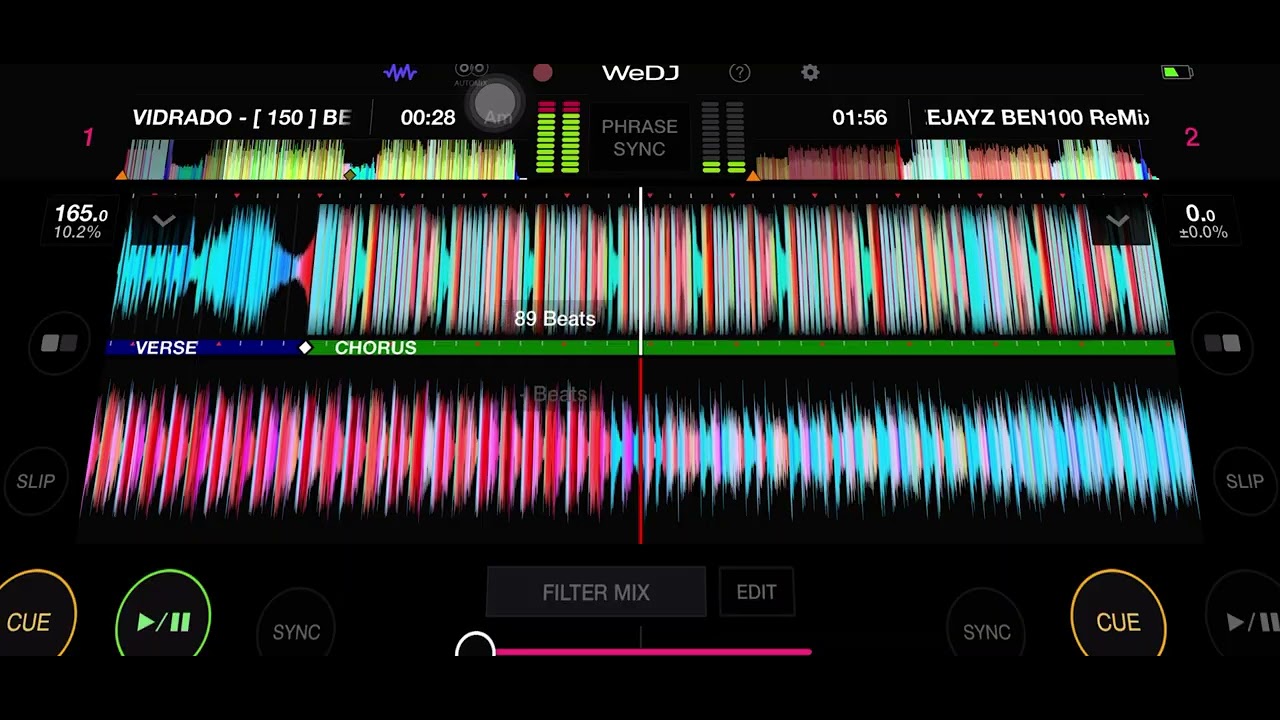Screen dimensions: 1280x720
Task: Tap the purple waveform view icon
Action: (400, 72)
